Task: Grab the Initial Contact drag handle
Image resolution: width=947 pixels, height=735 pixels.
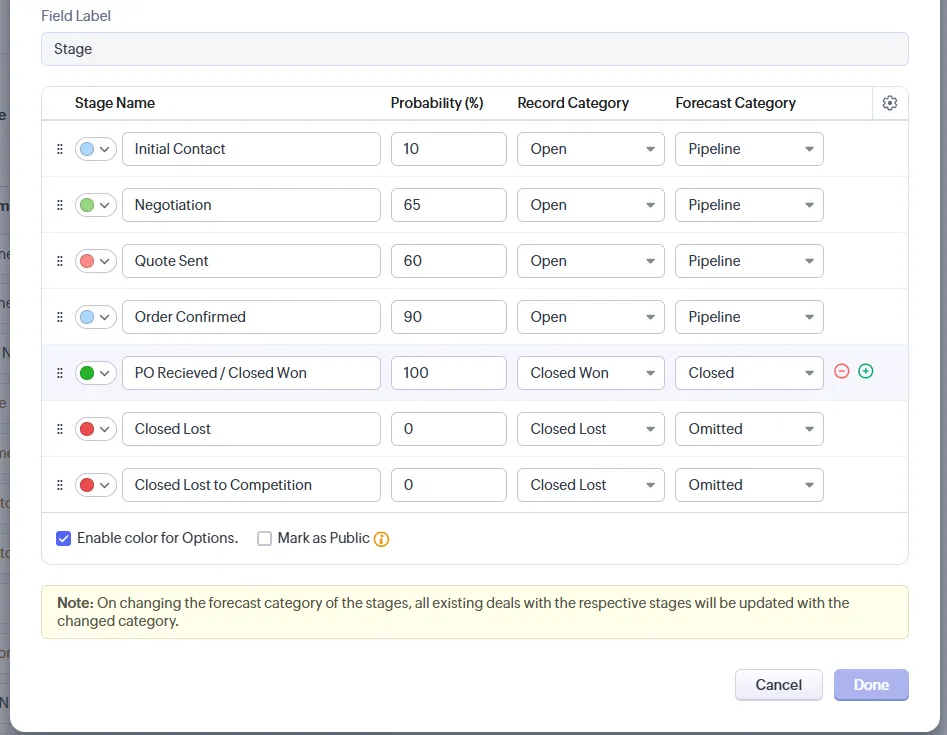Action: click(60, 149)
